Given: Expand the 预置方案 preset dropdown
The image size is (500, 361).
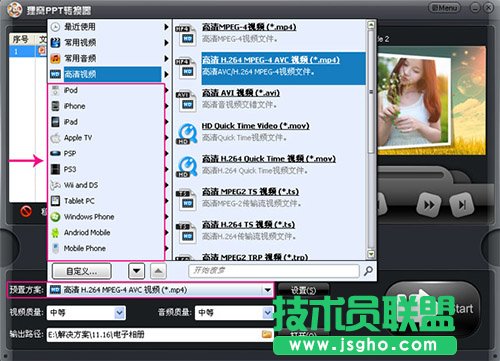Looking at the screenshot, I should coord(267,290).
